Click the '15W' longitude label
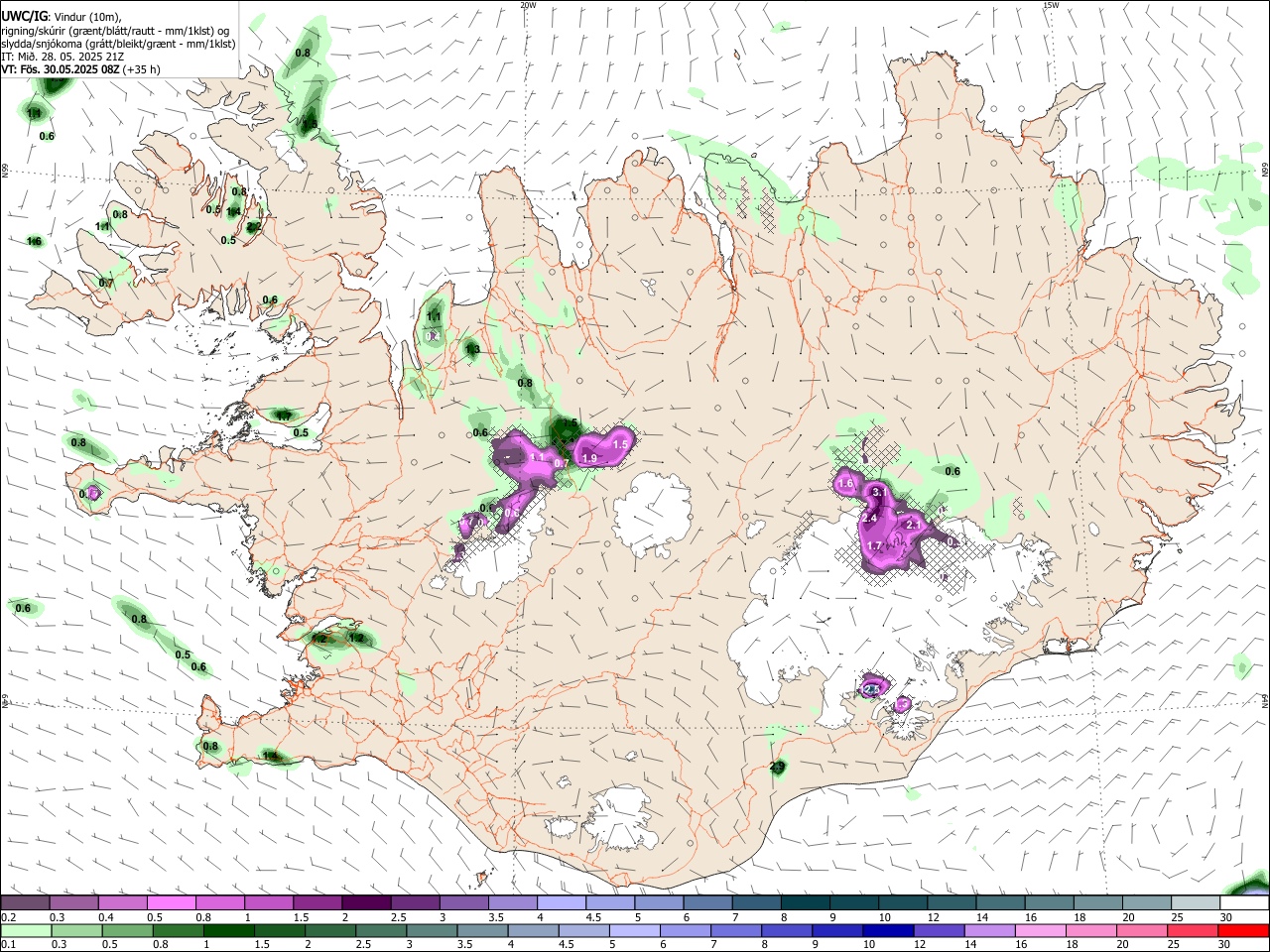Screen dimensions: 1270x952 tap(1050, 5)
